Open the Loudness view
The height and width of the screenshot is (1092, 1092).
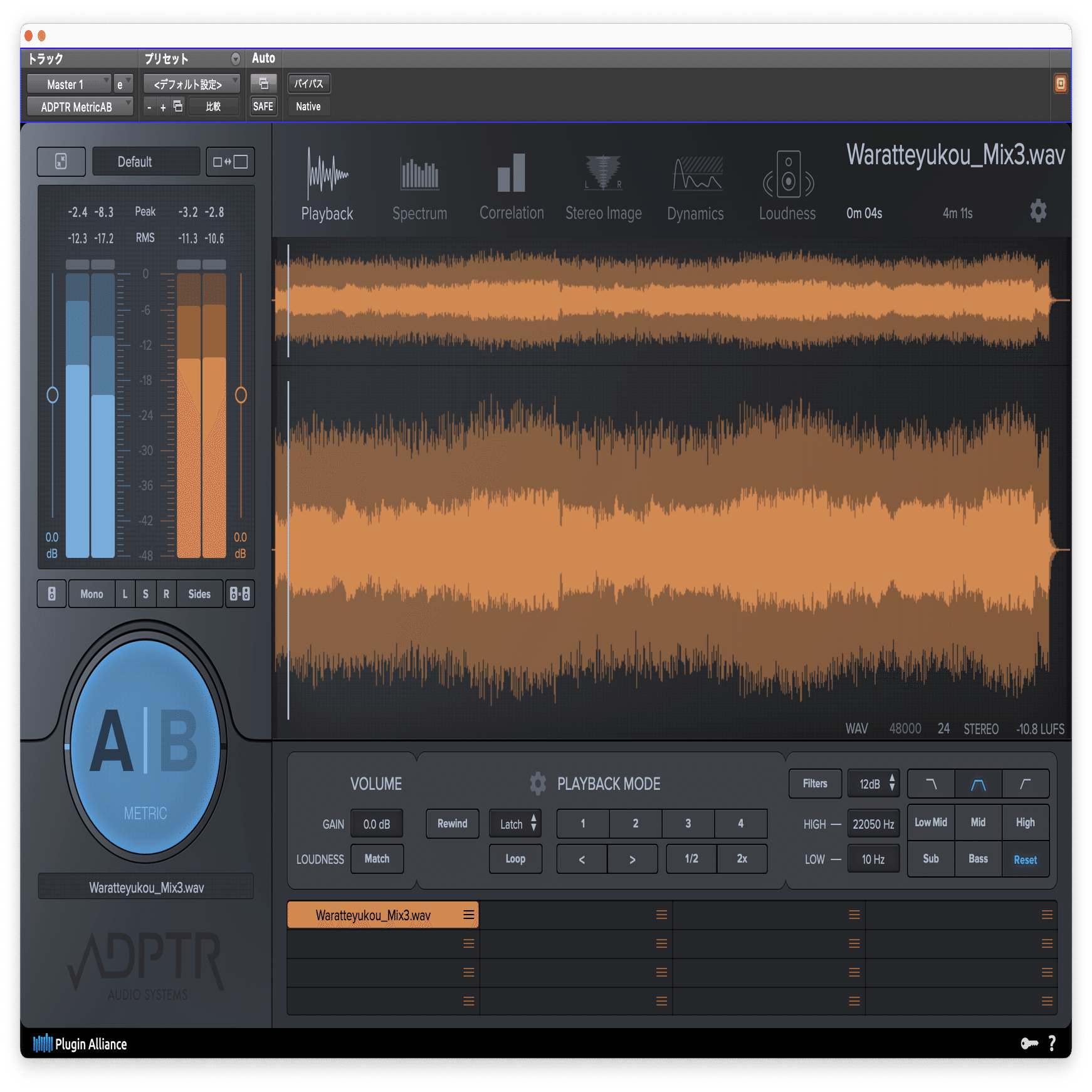pyautogui.click(x=787, y=186)
